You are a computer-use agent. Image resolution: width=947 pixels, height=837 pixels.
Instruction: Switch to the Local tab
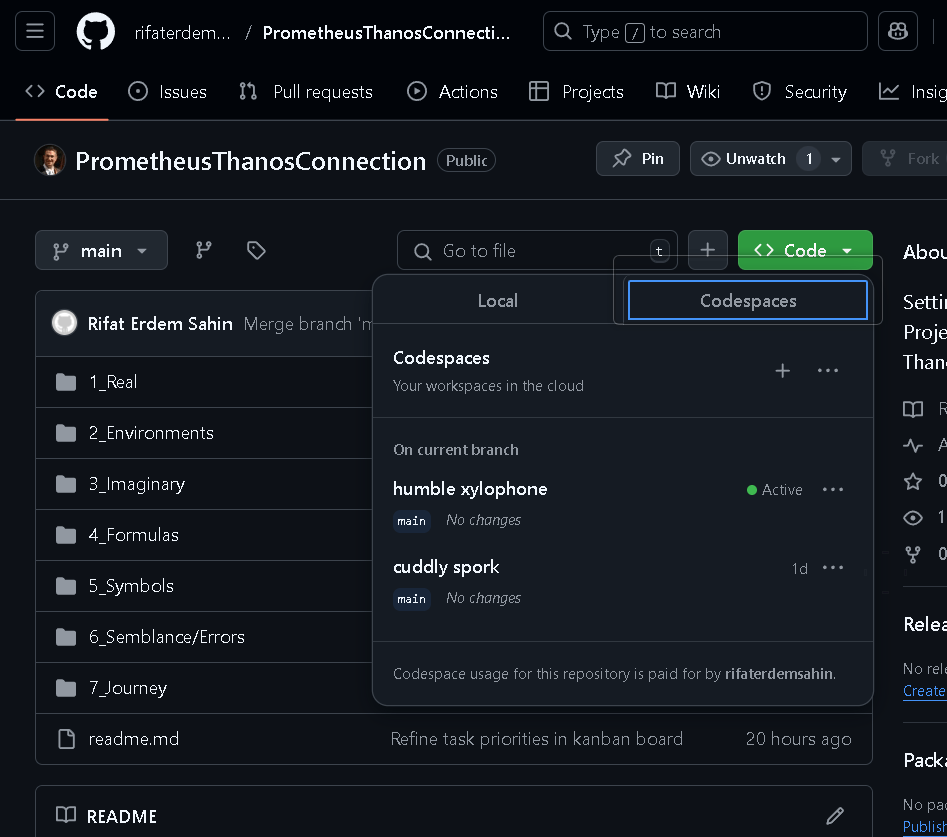[498, 301]
